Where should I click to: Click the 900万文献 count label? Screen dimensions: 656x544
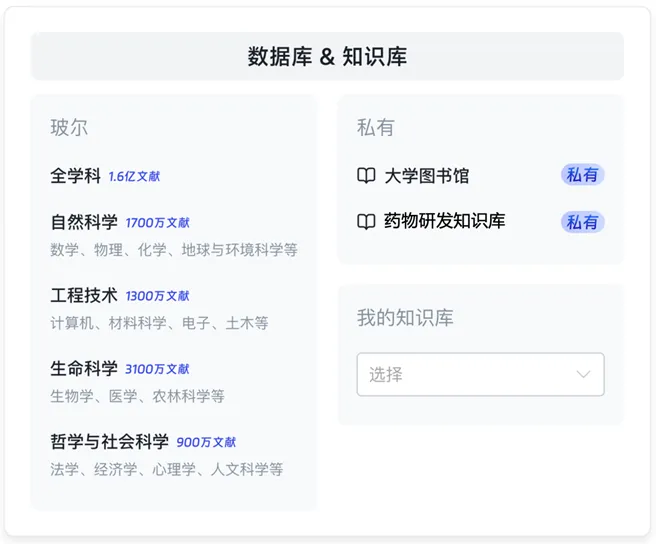point(206,442)
